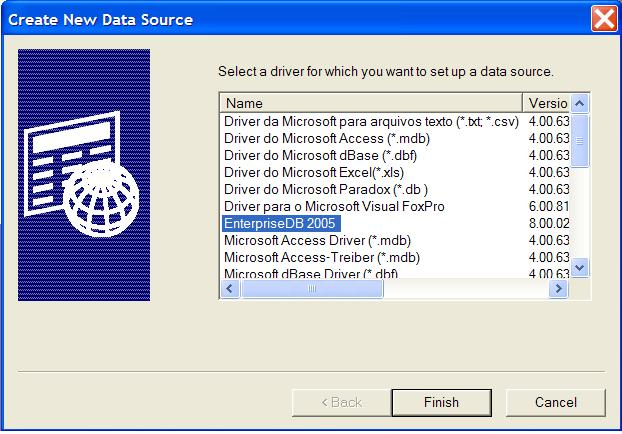This screenshot has height=434, width=622.
Task: Click the horizontal scrollbar thumb
Action: tap(310, 288)
